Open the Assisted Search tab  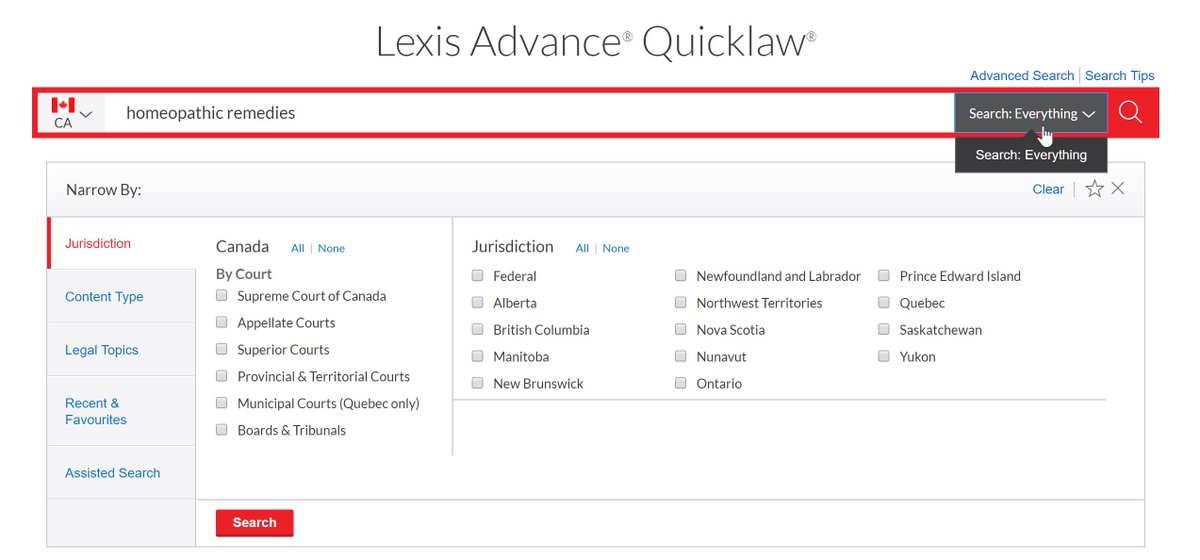click(x=121, y=473)
